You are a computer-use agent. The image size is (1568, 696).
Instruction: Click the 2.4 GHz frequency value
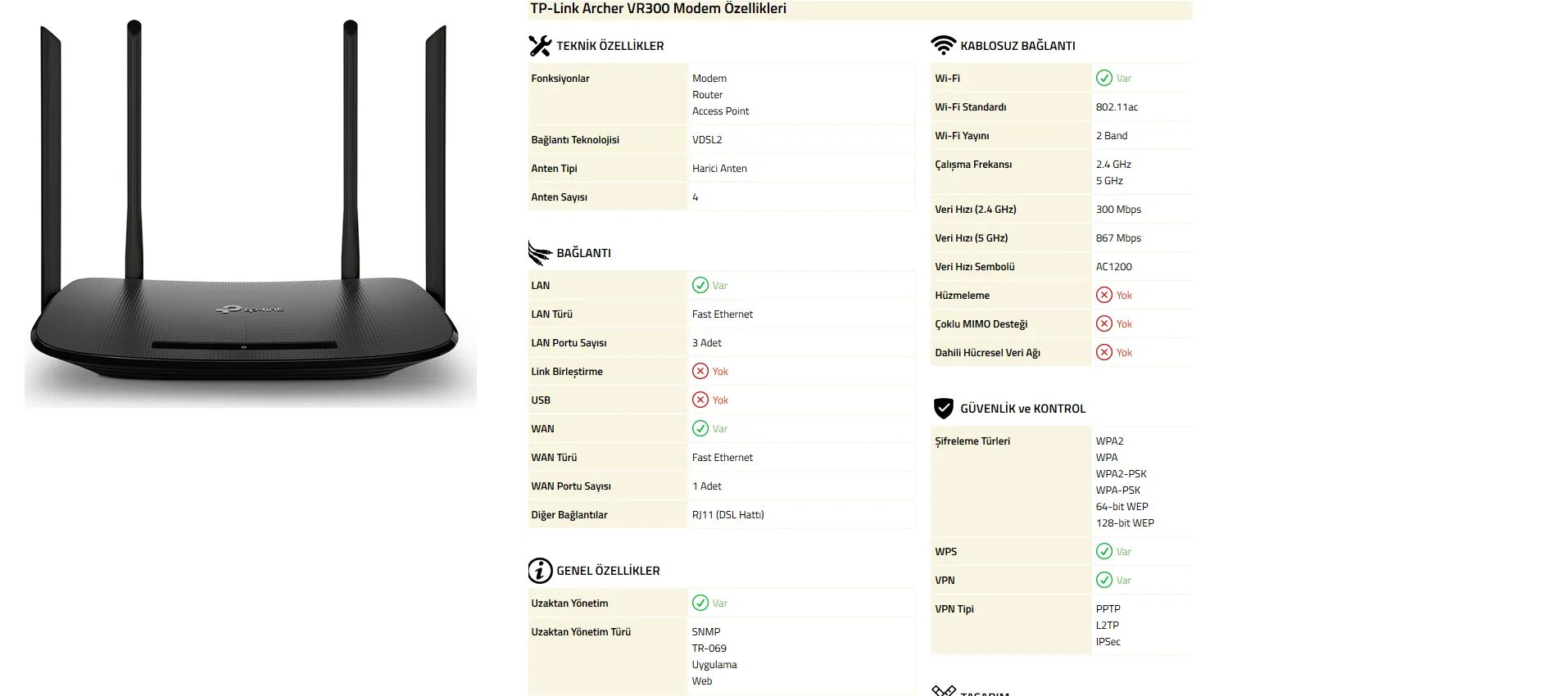click(1113, 165)
